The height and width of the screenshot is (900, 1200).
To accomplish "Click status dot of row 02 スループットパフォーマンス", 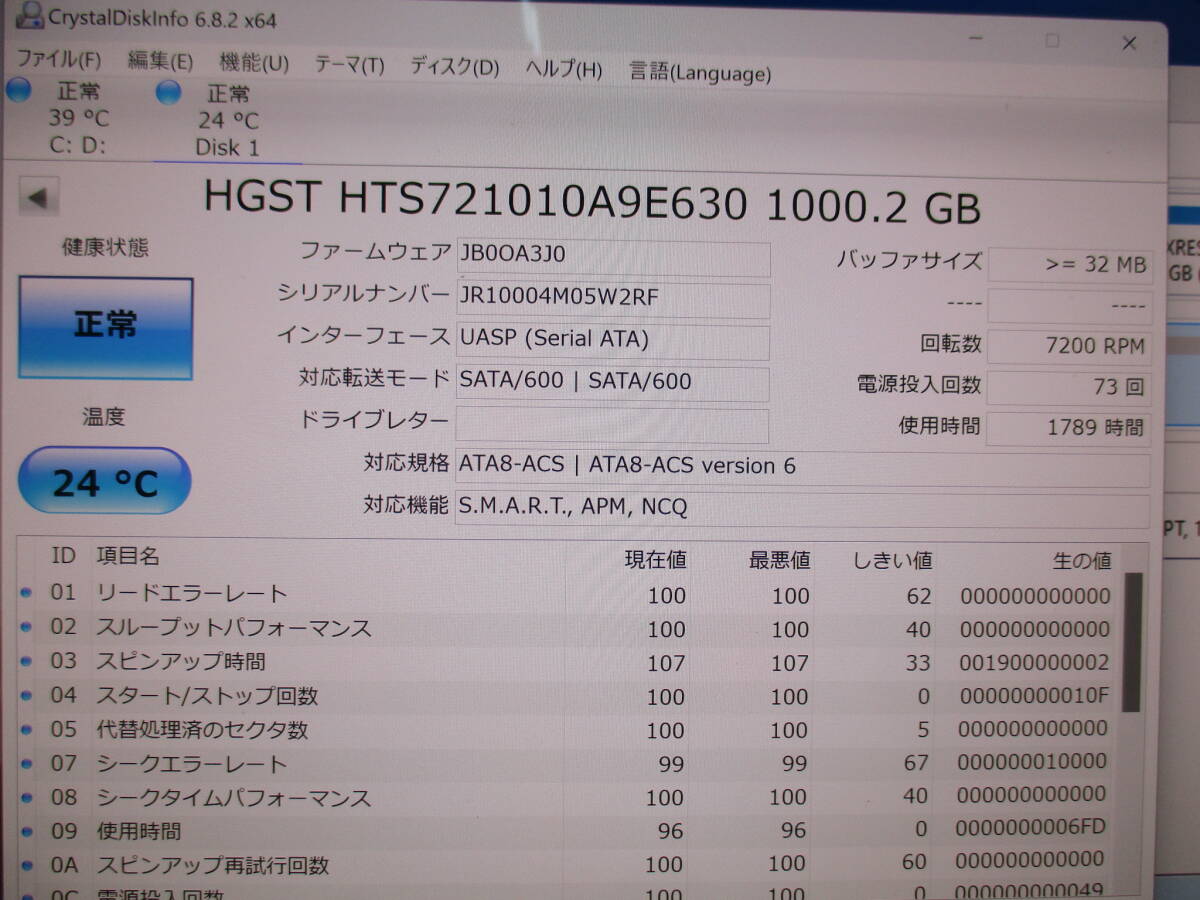I will [26, 628].
